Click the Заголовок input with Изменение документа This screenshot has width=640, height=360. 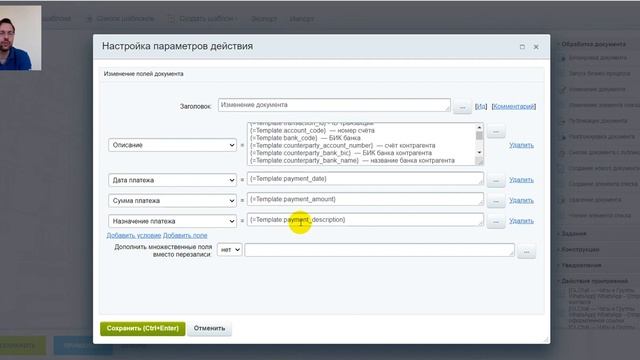click(334, 105)
